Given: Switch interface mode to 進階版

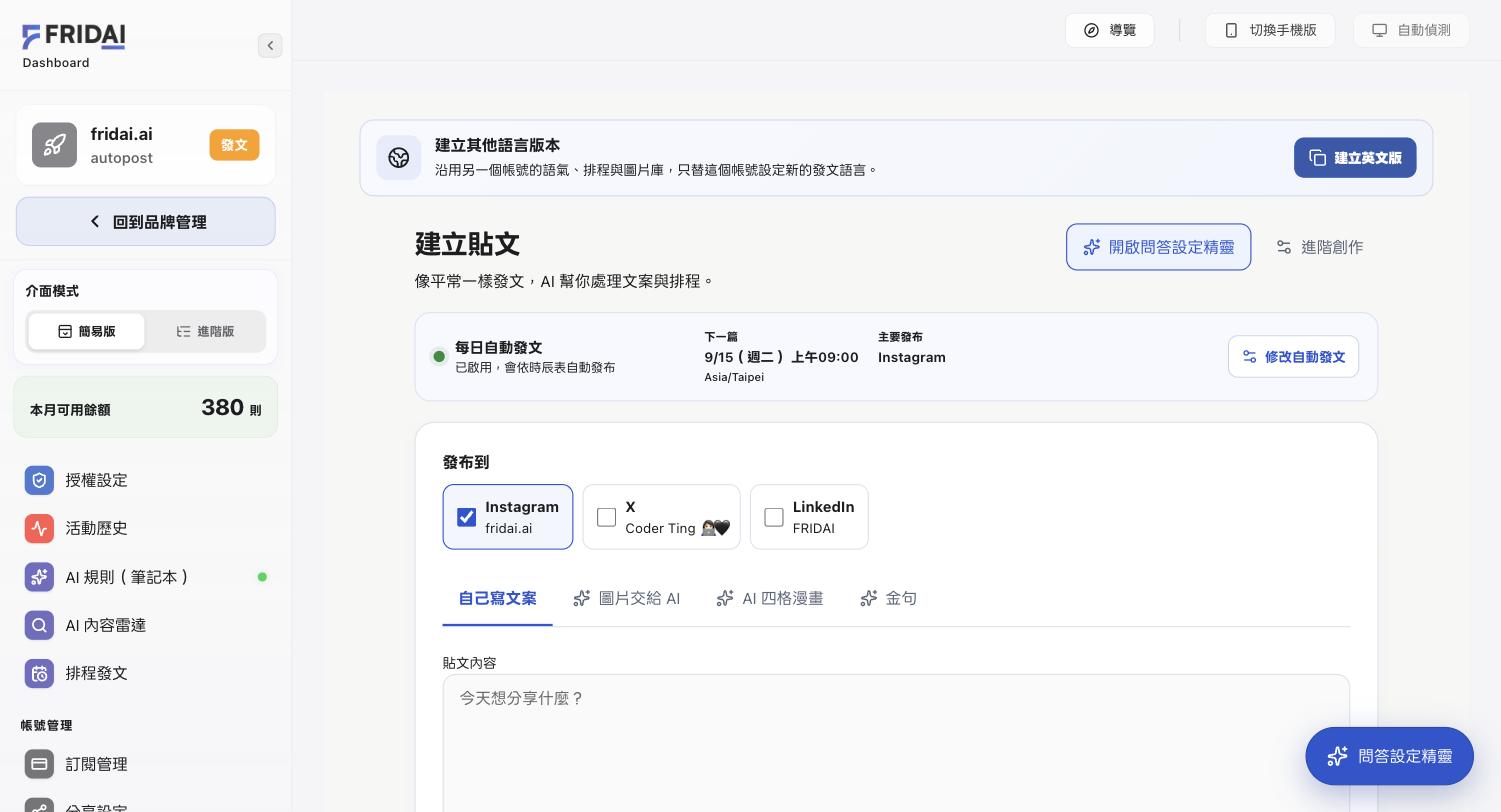Looking at the screenshot, I should tap(205, 331).
